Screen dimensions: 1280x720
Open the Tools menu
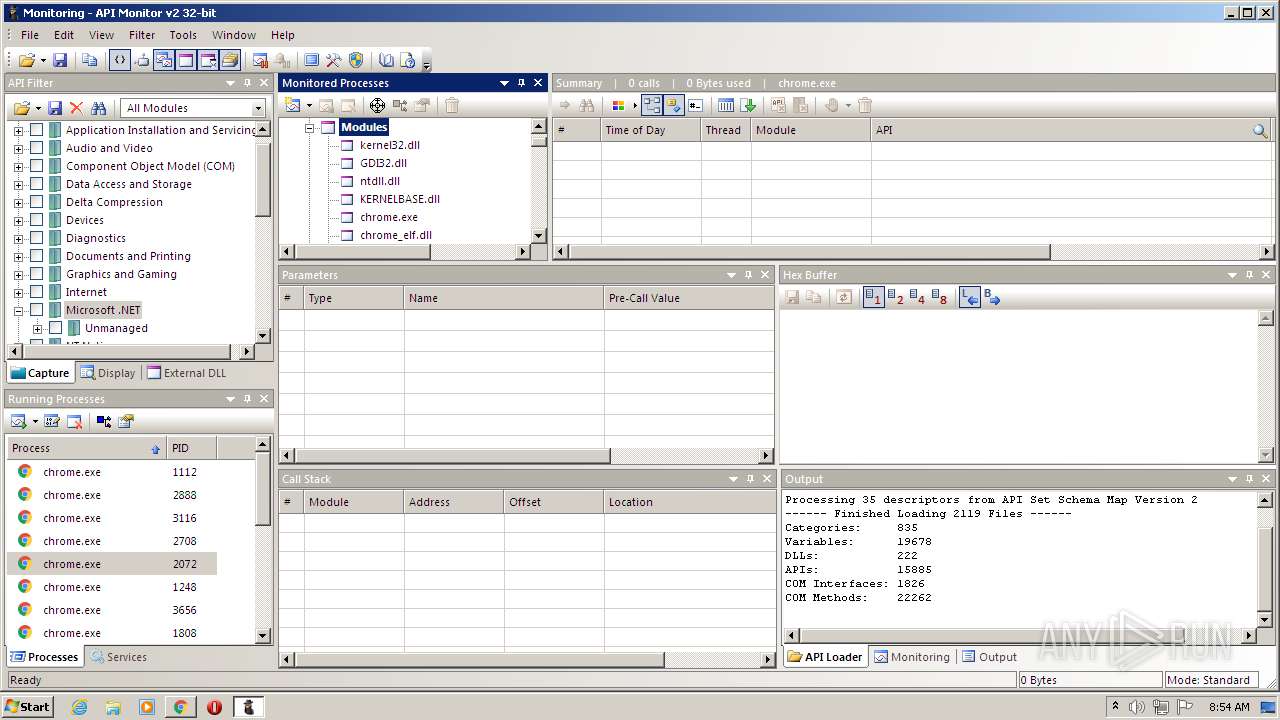[183, 35]
